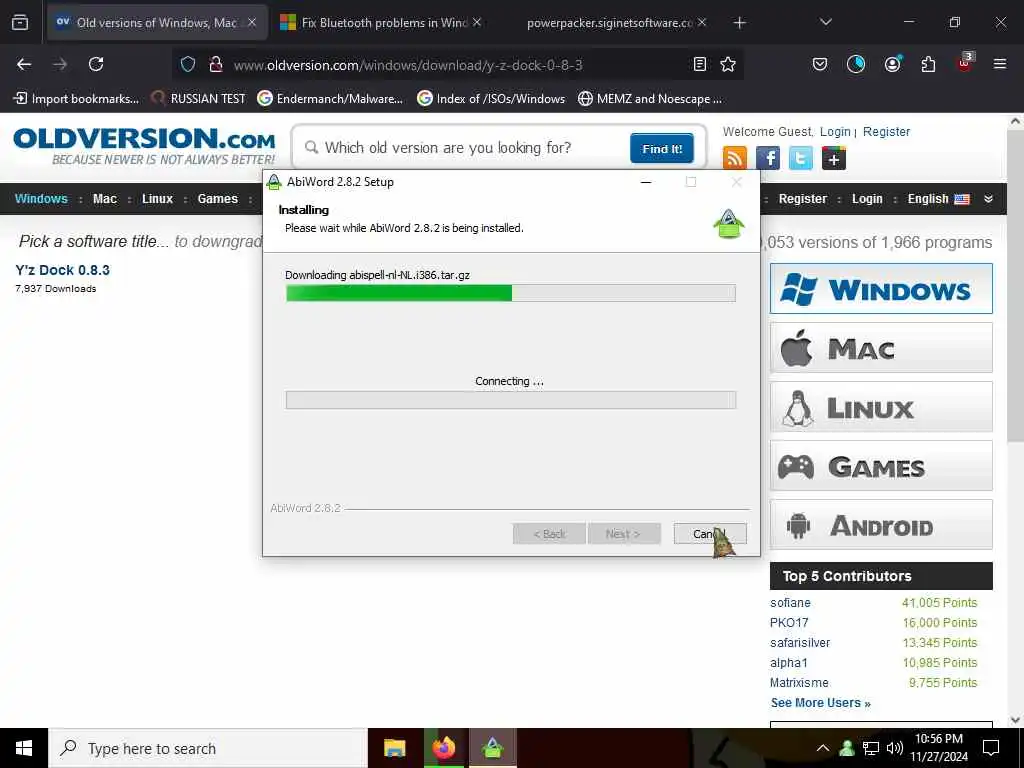
Task: Open the Mac platform banner
Action: click(881, 347)
